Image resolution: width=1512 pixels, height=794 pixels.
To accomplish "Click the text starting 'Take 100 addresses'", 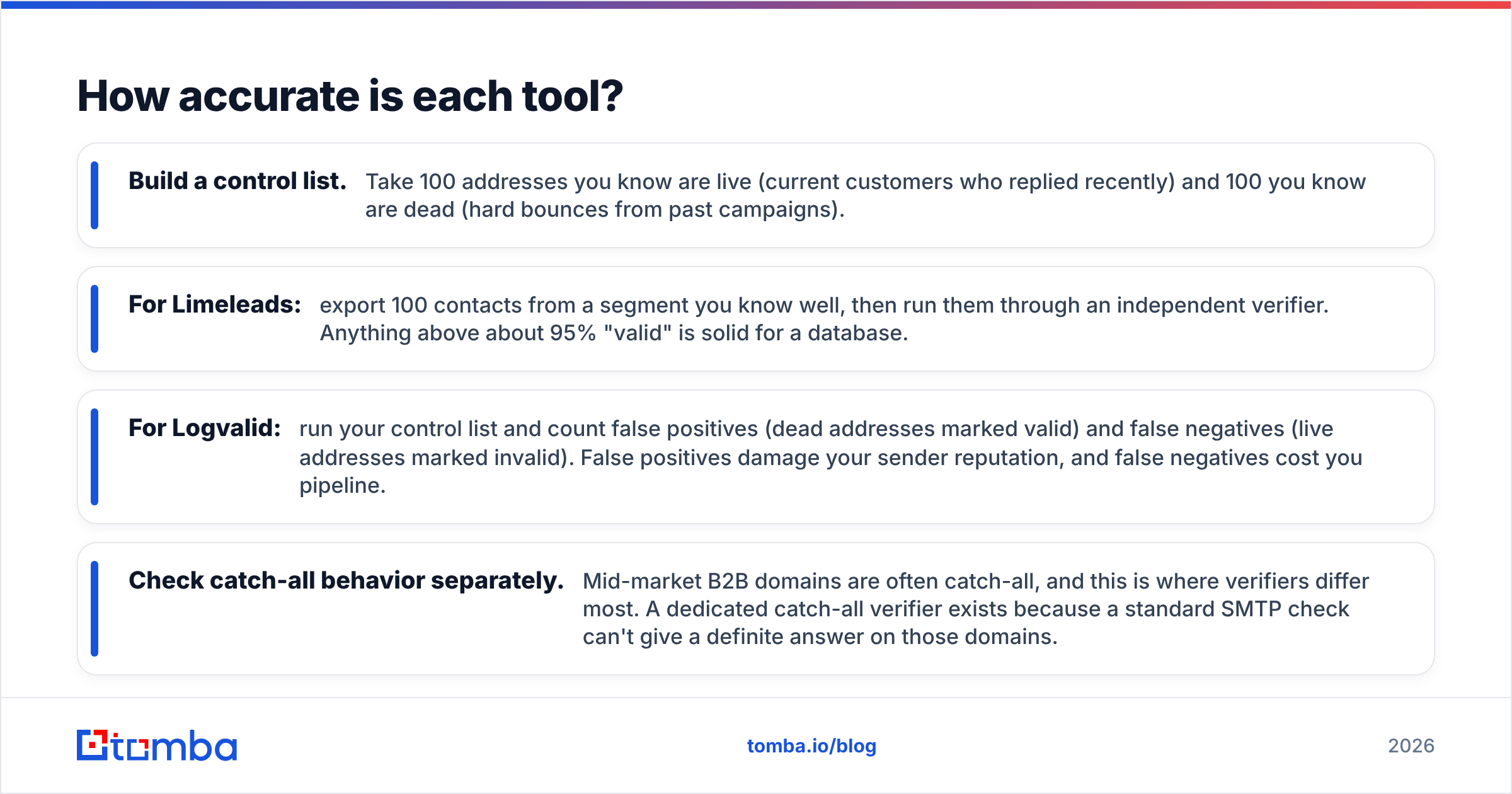I will (x=866, y=195).
